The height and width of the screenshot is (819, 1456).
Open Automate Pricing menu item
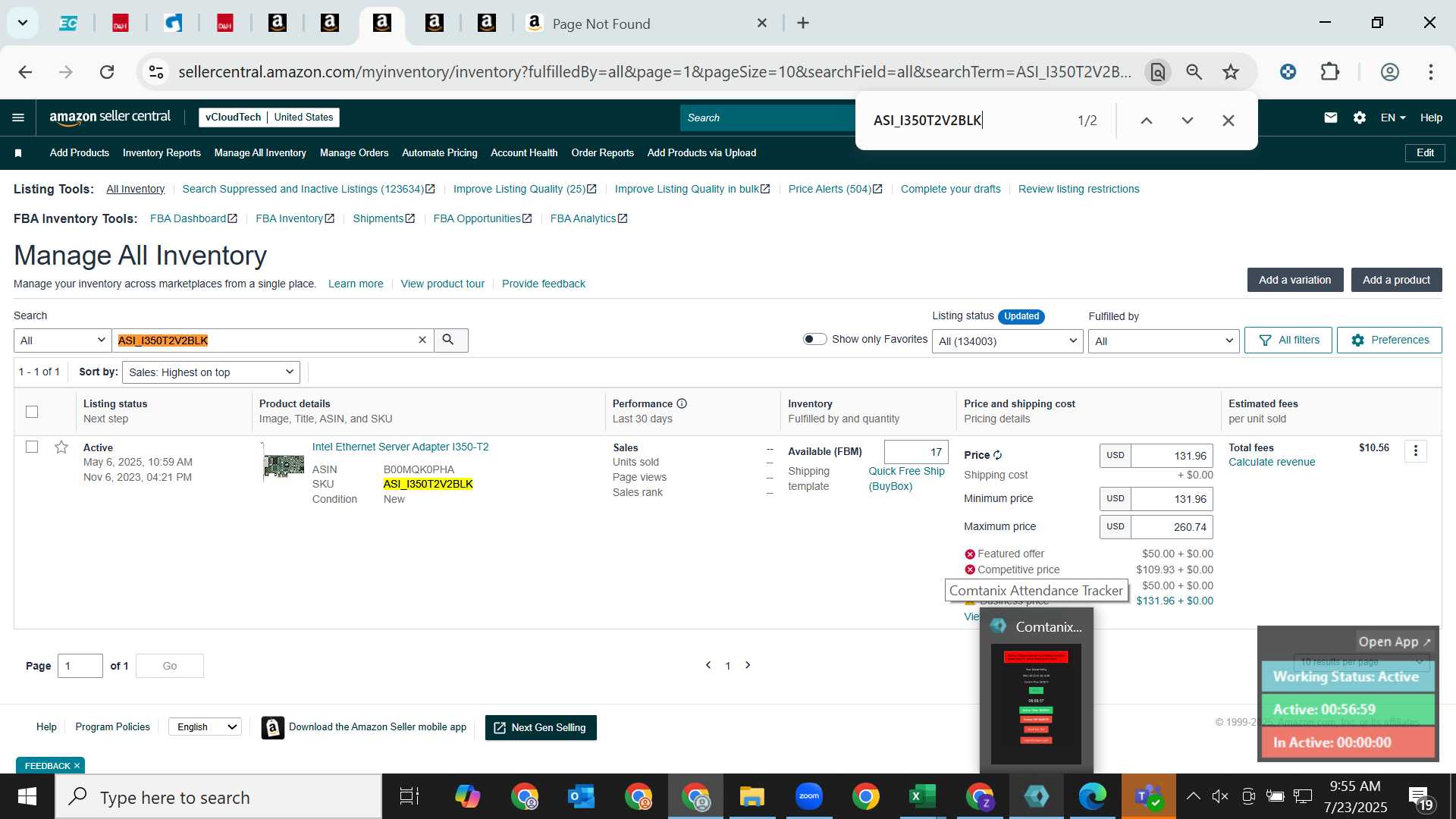(440, 153)
